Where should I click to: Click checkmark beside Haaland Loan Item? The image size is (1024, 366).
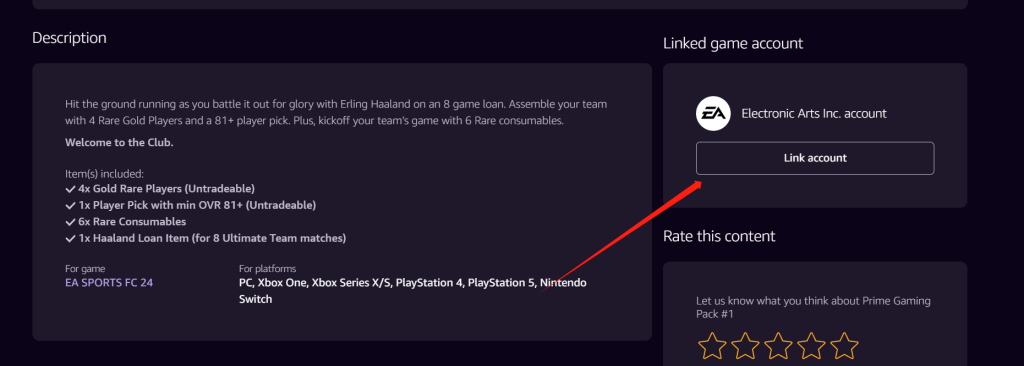(71, 239)
